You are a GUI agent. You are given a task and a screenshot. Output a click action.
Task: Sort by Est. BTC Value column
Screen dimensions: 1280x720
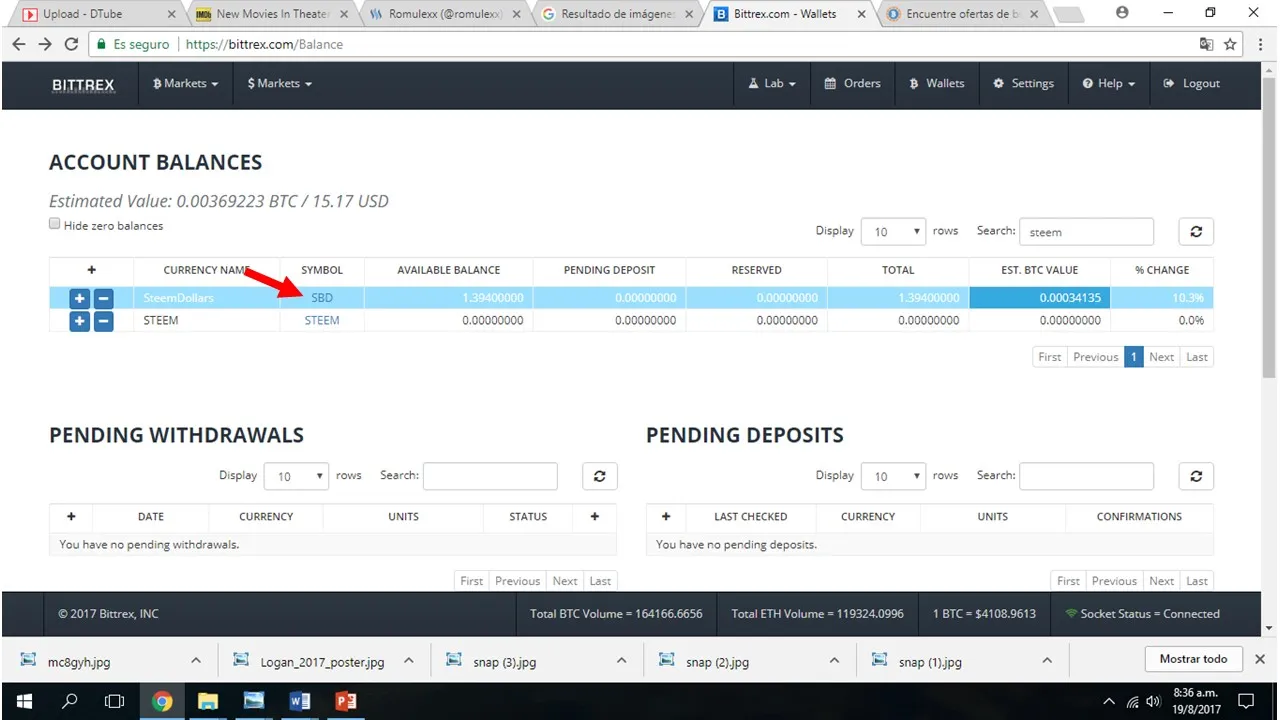pyautogui.click(x=1040, y=270)
